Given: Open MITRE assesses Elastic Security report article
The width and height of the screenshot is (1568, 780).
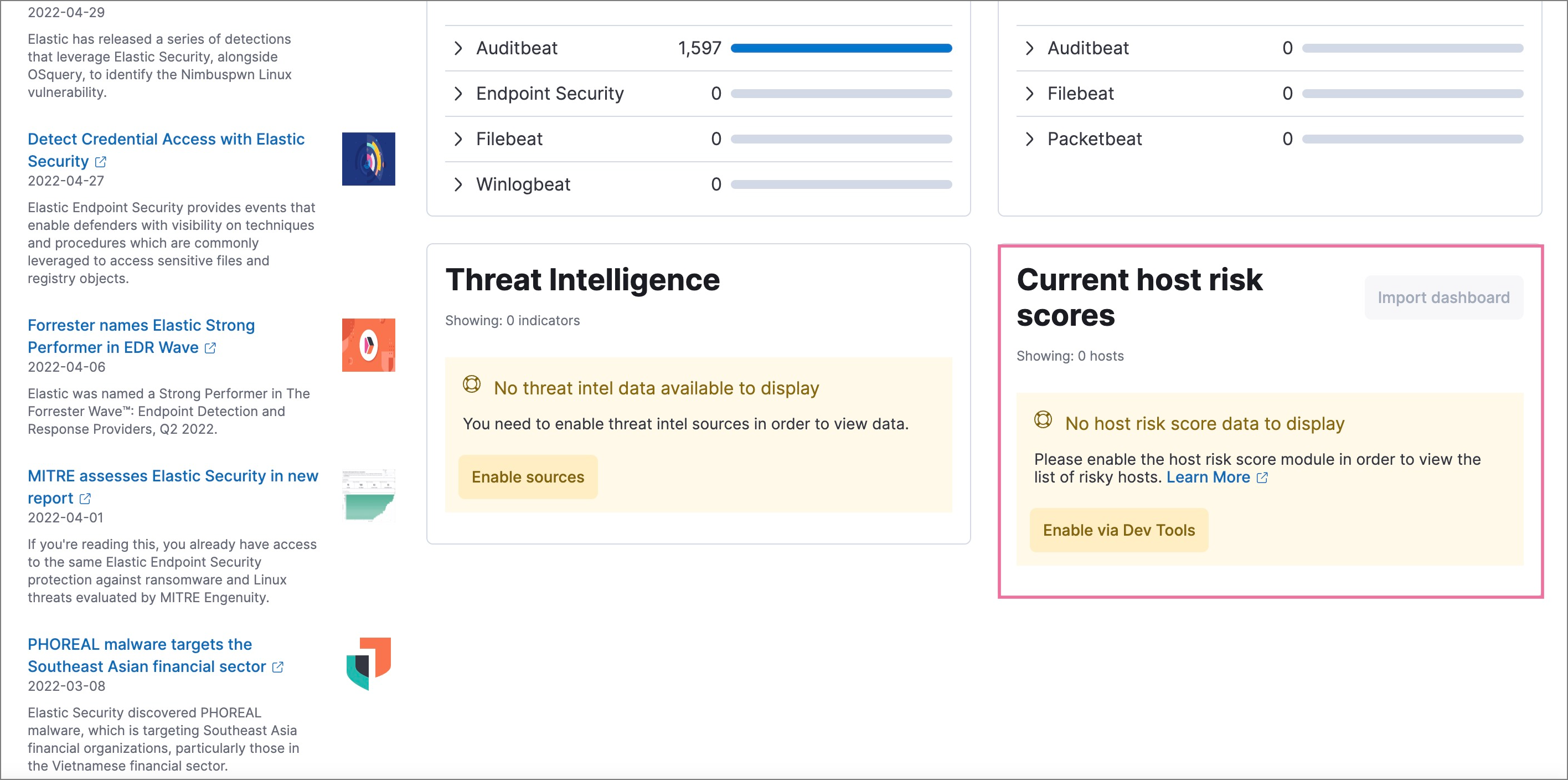Looking at the screenshot, I should tap(173, 486).
